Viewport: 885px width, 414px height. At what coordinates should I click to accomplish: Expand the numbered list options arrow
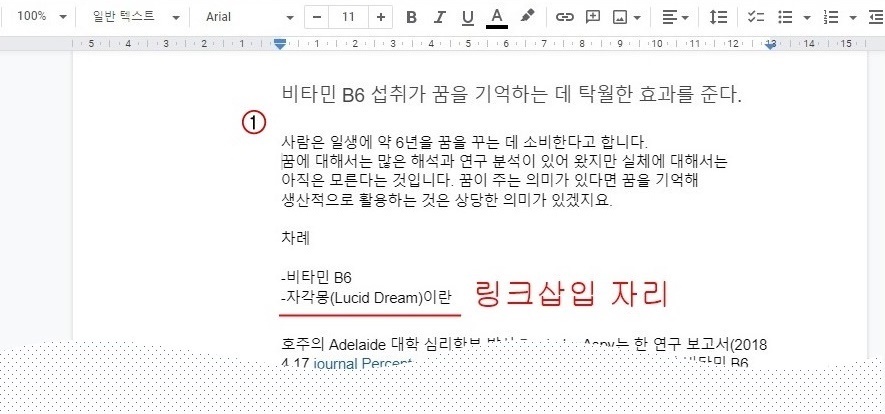pos(853,17)
